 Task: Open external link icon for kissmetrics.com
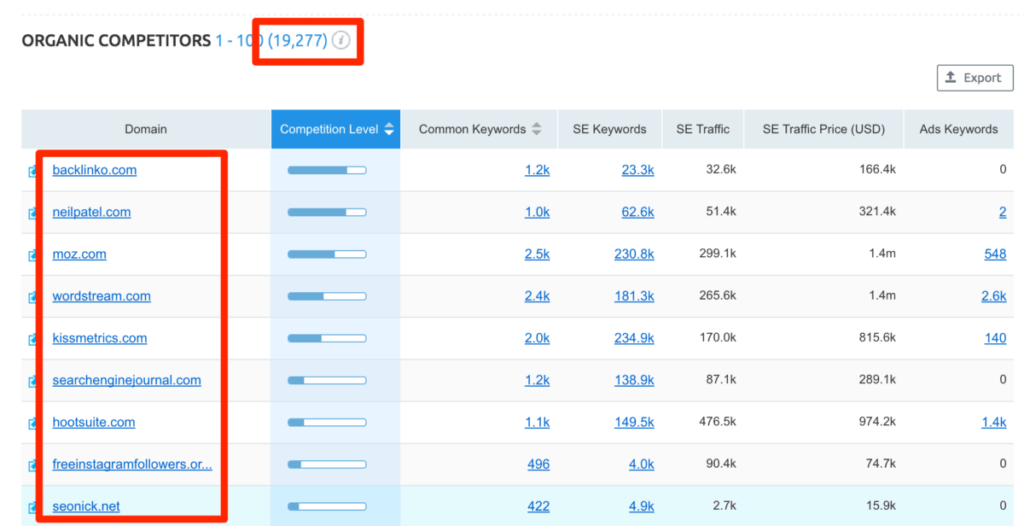[32, 339]
